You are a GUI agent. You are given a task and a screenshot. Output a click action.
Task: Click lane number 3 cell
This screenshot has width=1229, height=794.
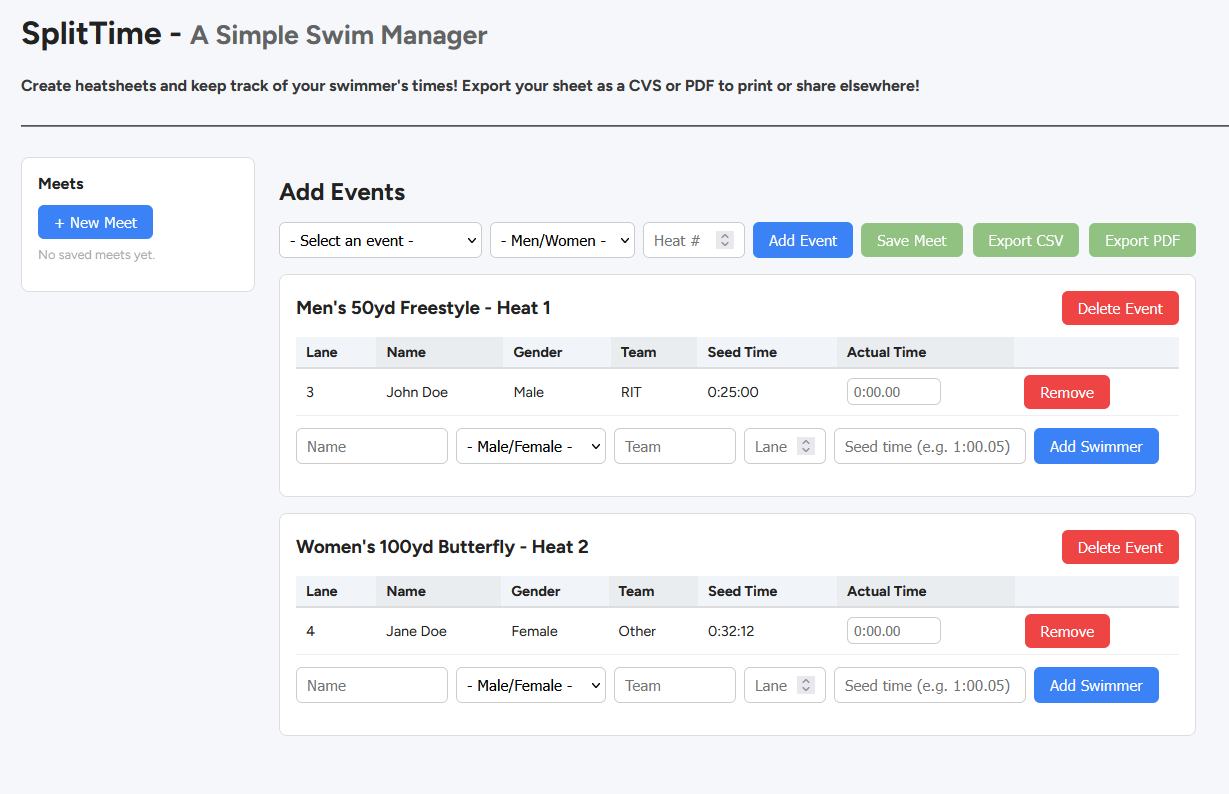click(x=310, y=392)
